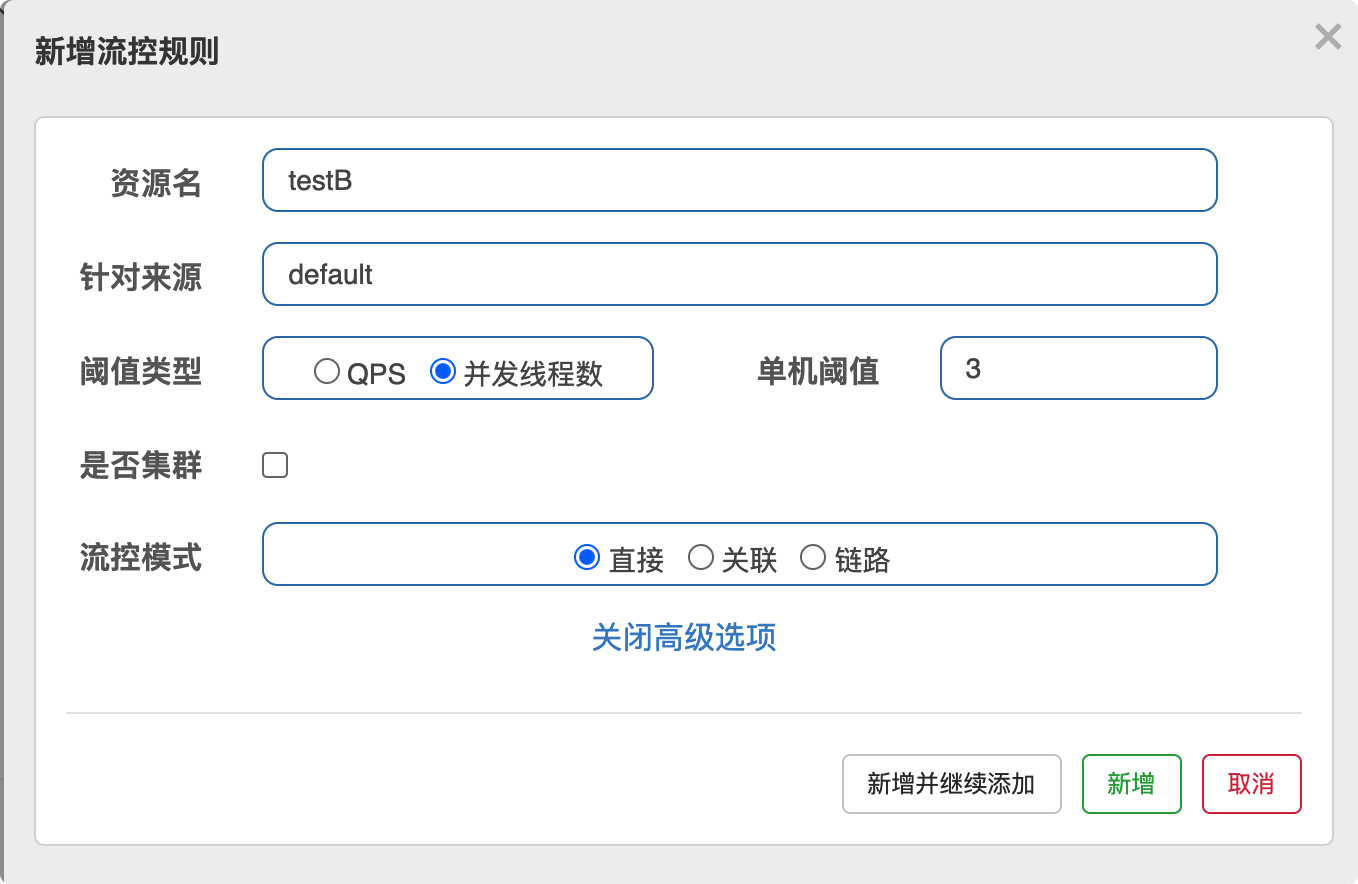The height and width of the screenshot is (884, 1358).
Task: Collapse options via 关闭高级选项 link
Action: click(x=684, y=637)
